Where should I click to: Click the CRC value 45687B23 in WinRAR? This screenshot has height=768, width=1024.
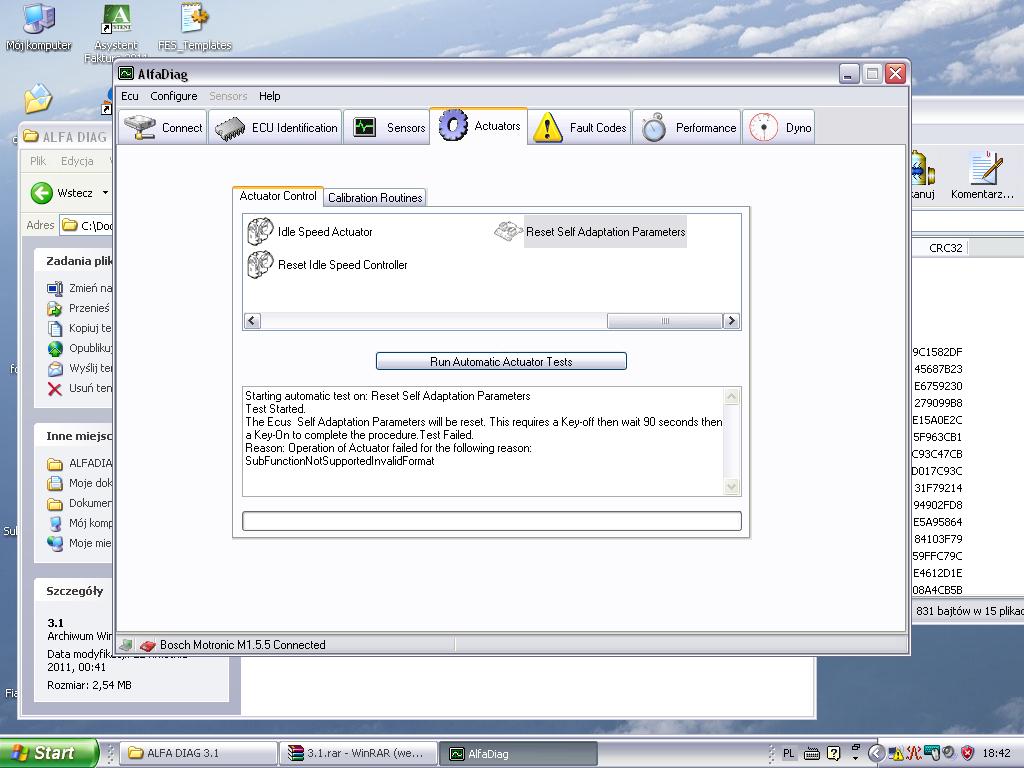[x=938, y=369]
